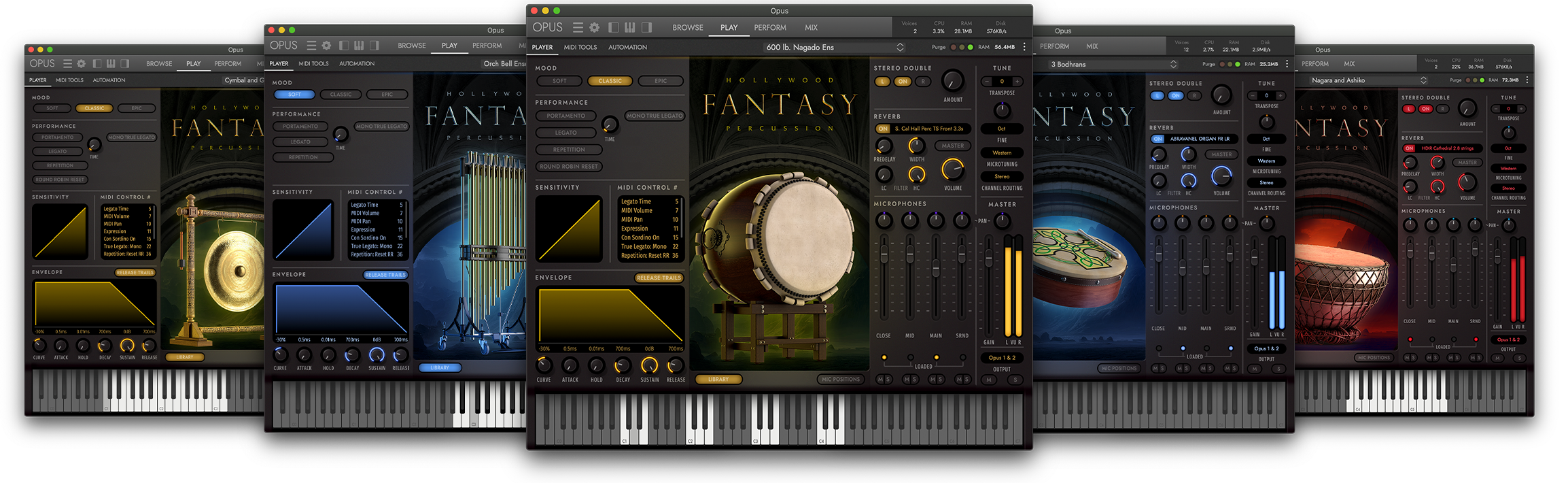Open the hamburger menu in the Nagado window
The image size is (1568, 483).
coord(578,27)
